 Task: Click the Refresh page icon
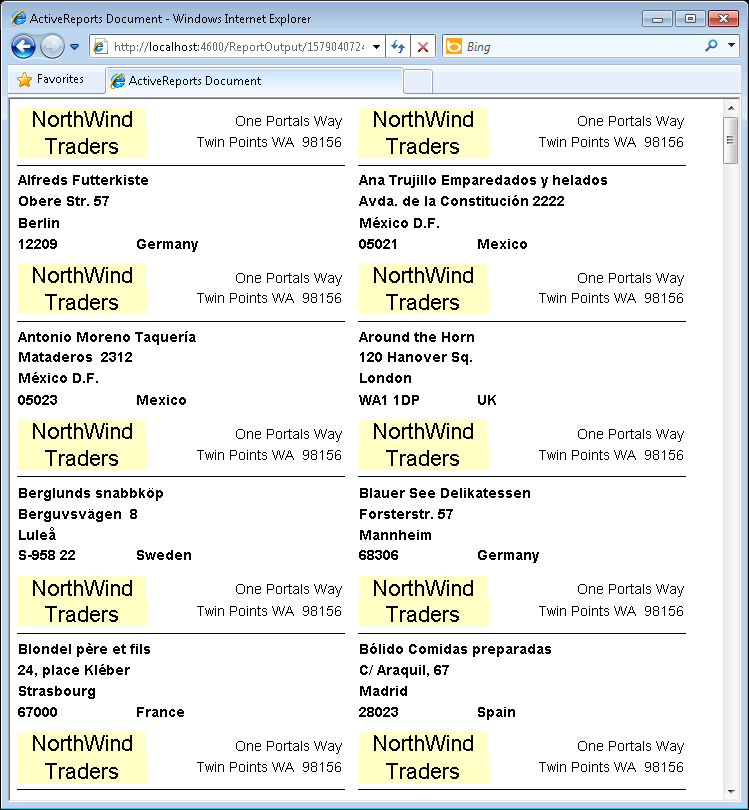pos(398,47)
